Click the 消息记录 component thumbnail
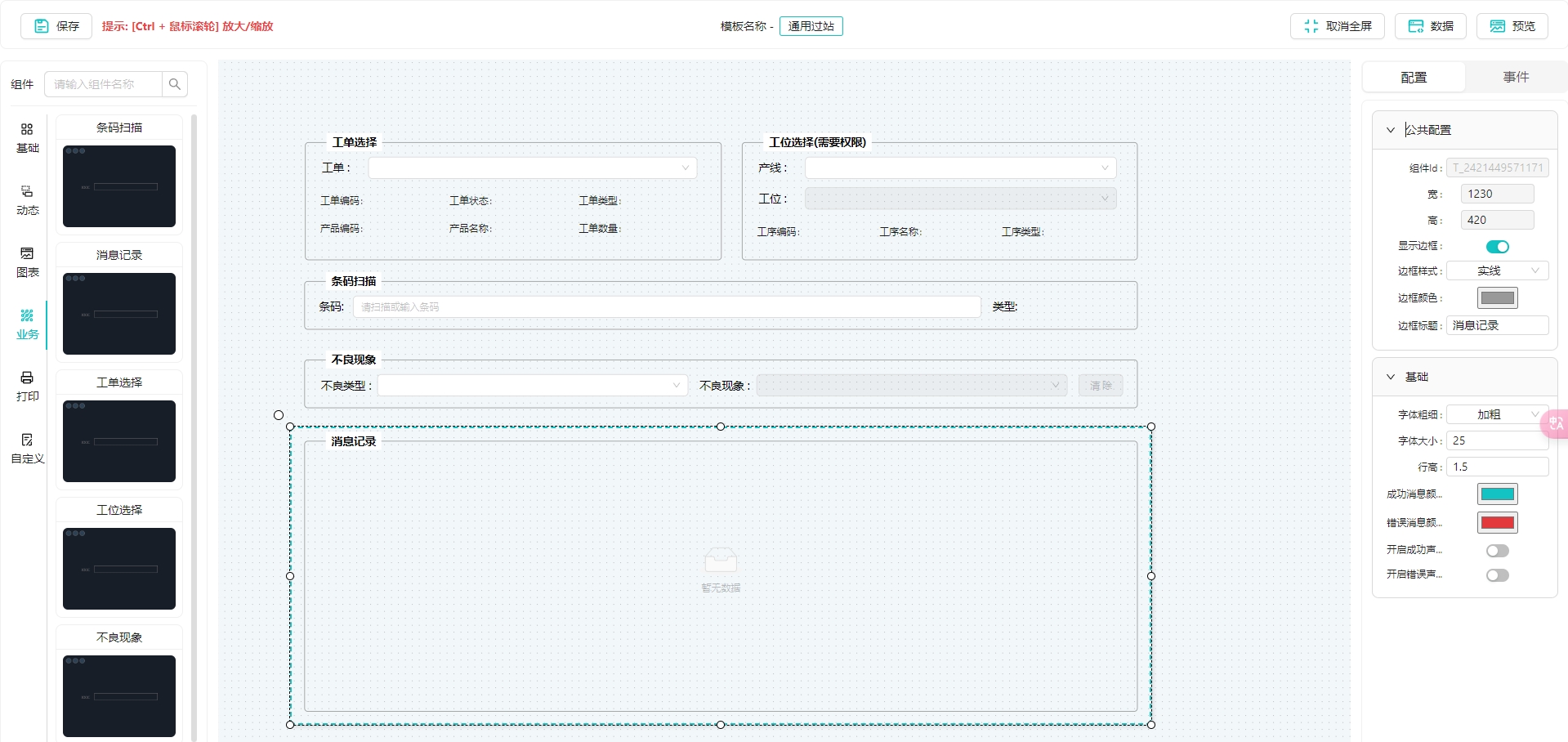The image size is (1568, 742). pos(119,314)
